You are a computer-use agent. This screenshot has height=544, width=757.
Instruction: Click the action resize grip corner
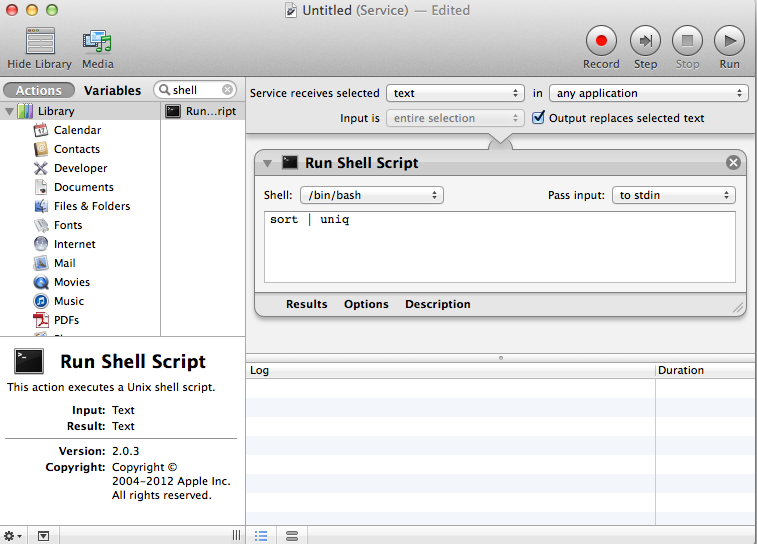(x=738, y=307)
